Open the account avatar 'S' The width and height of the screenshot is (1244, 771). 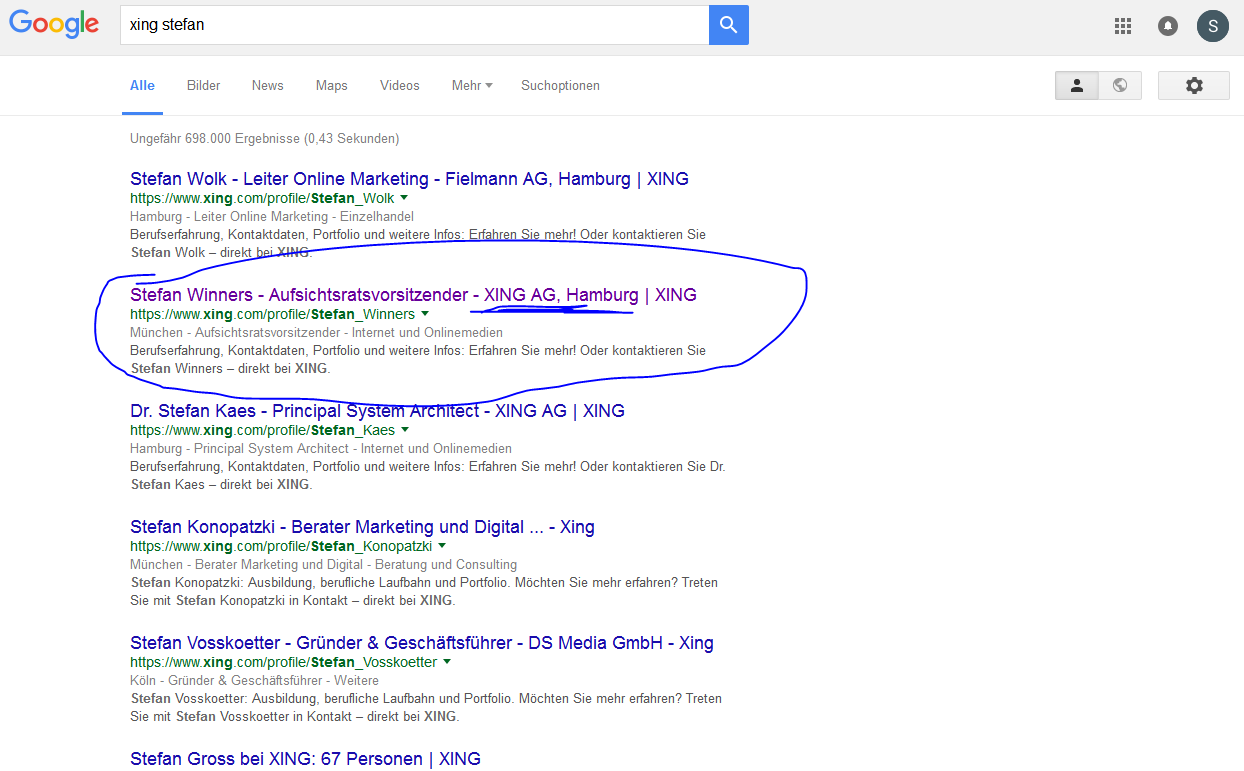pyautogui.click(x=1213, y=26)
